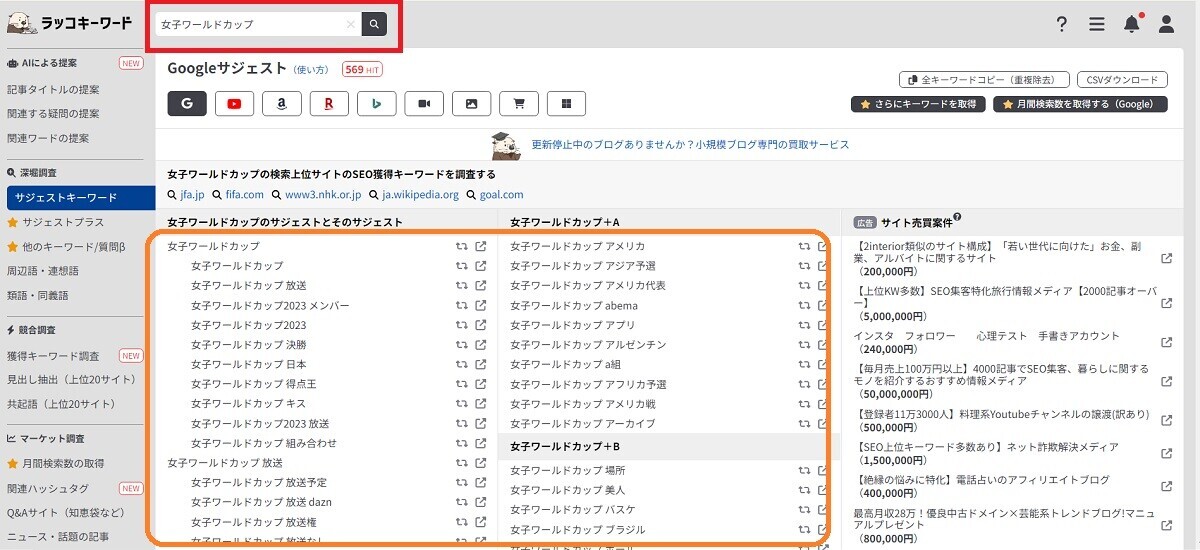Open external link for 女子ワールドカップ 美人
This screenshot has height=550, width=1200.
tap(823, 489)
